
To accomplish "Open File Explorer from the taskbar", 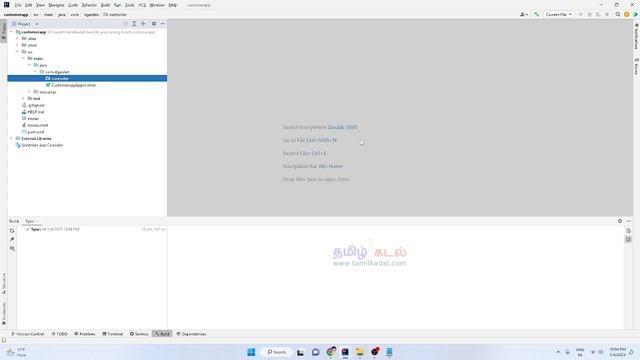I will pyautogui.click(x=360, y=352).
